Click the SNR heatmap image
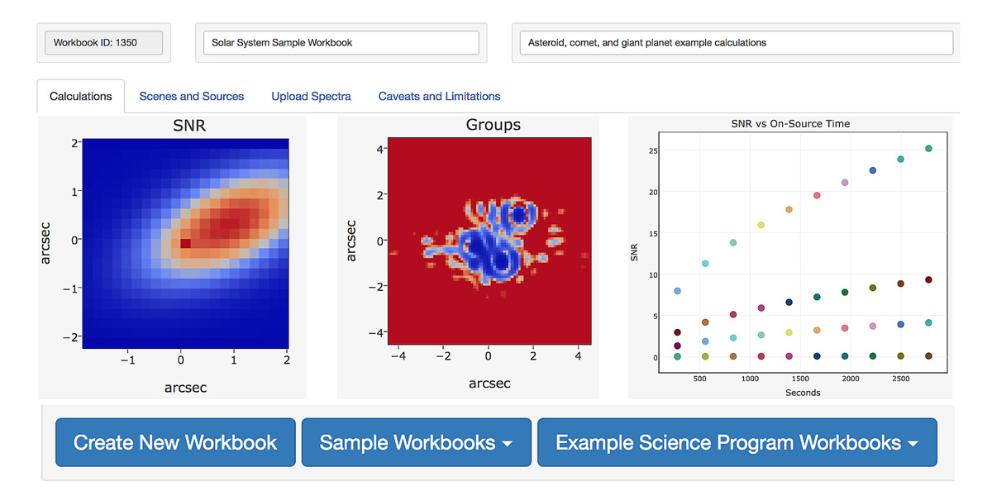 click(185, 244)
